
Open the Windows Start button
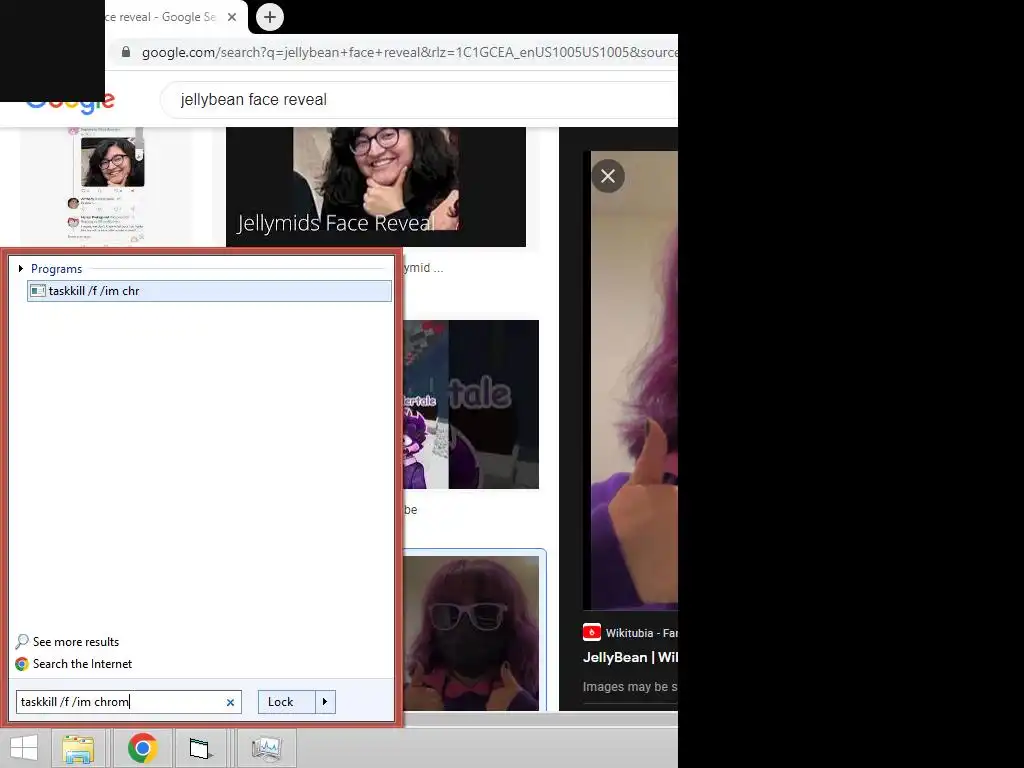(24, 748)
